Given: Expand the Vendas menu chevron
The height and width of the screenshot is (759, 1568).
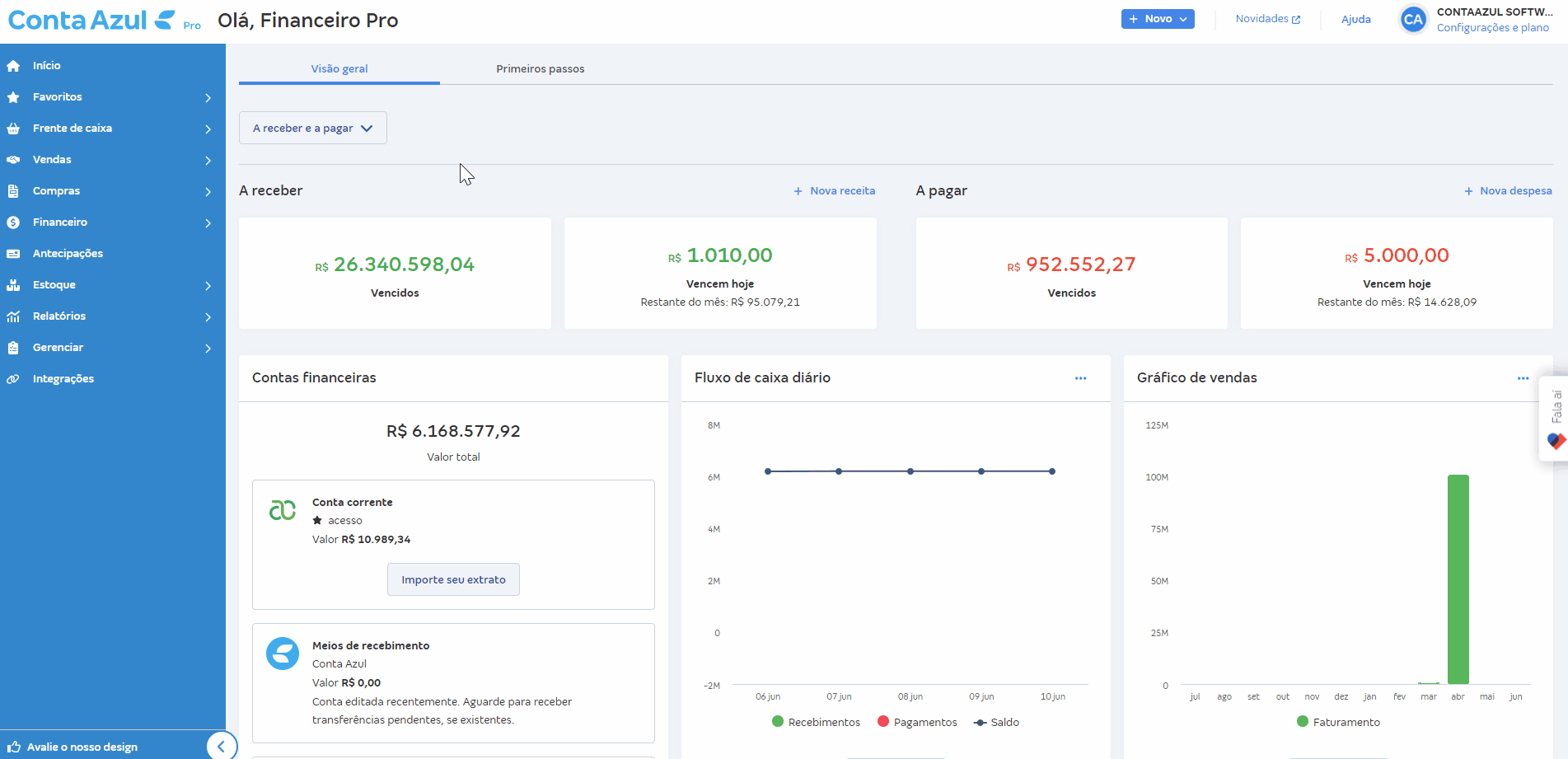Looking at the screenshot, I should [208, 161].
